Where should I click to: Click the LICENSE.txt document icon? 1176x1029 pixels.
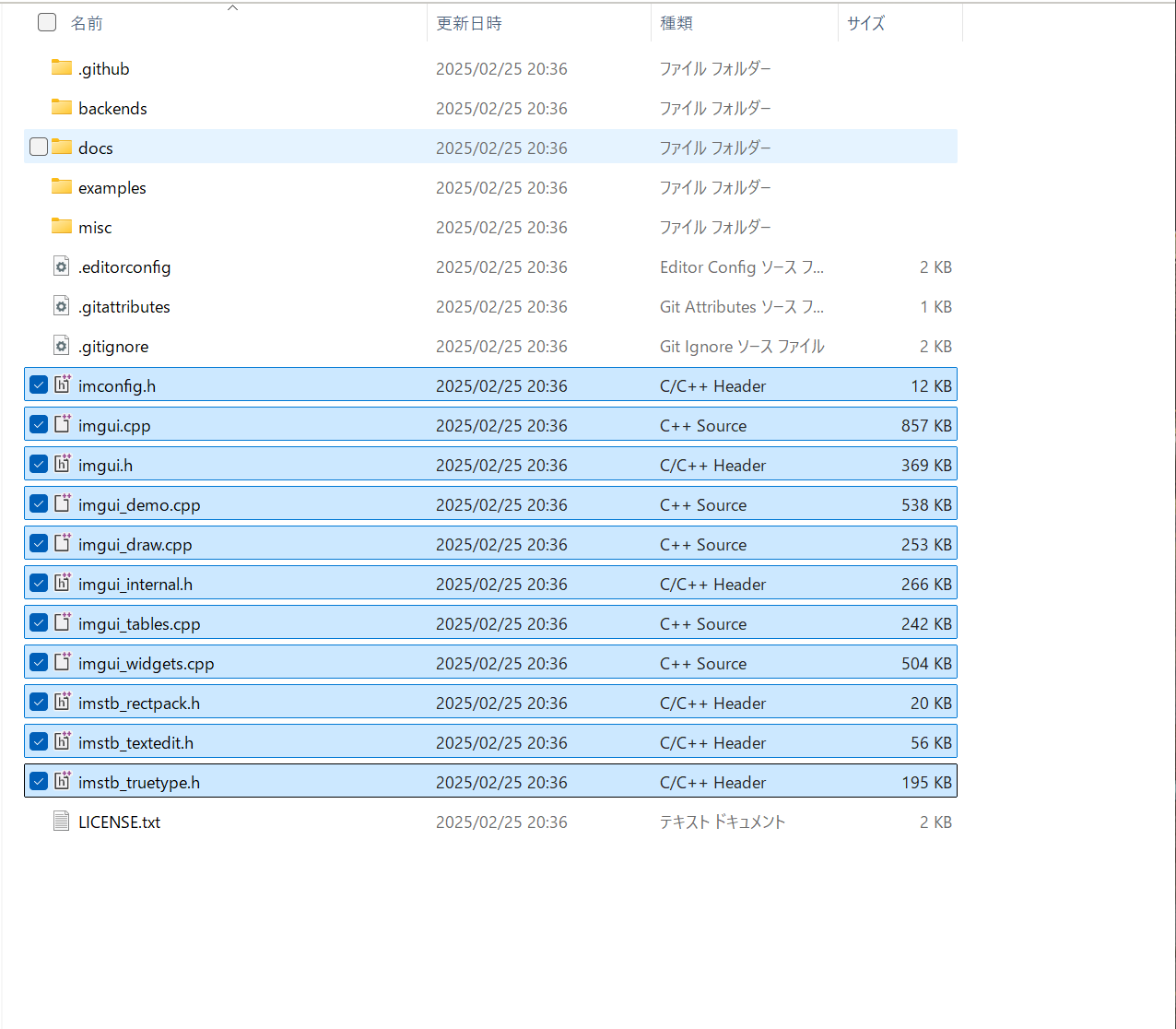click(x=62, y=822)
